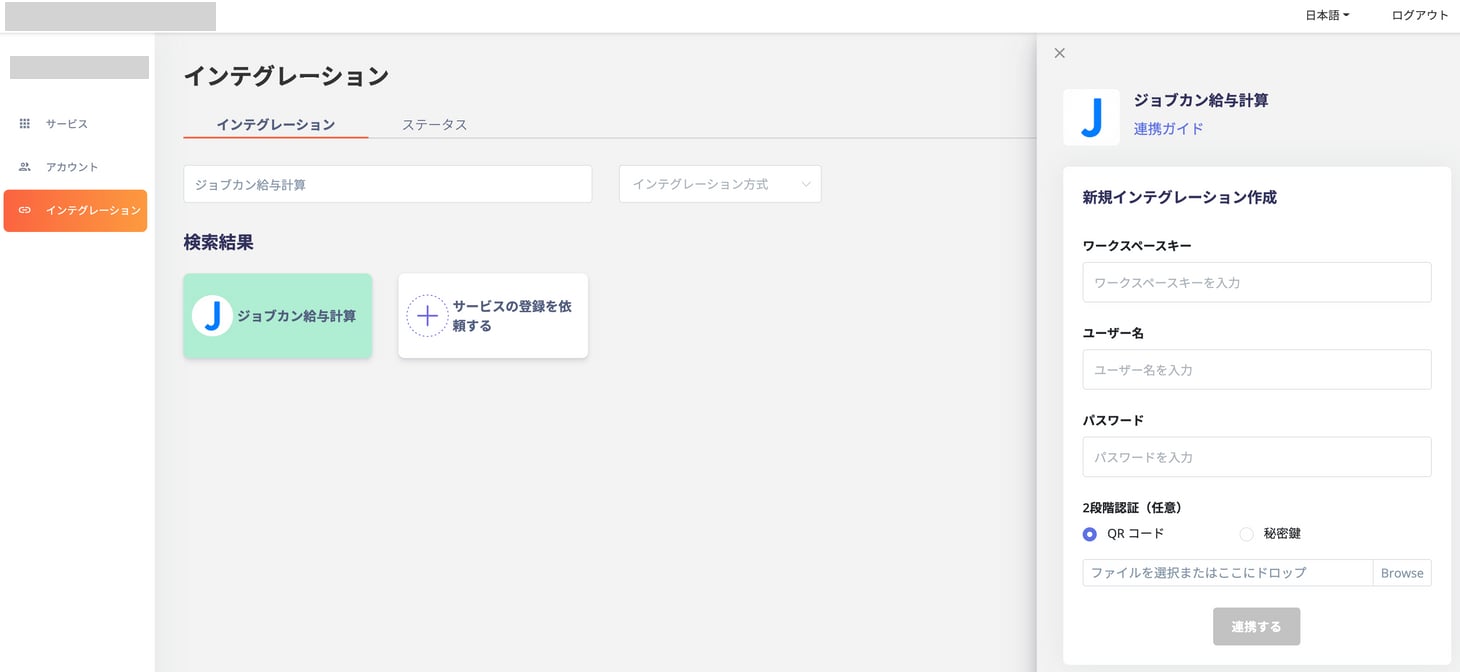This screenshot has height=672, width=1460.
Task: Click the Browse button for file upload
Action: tap(1402, 573)
